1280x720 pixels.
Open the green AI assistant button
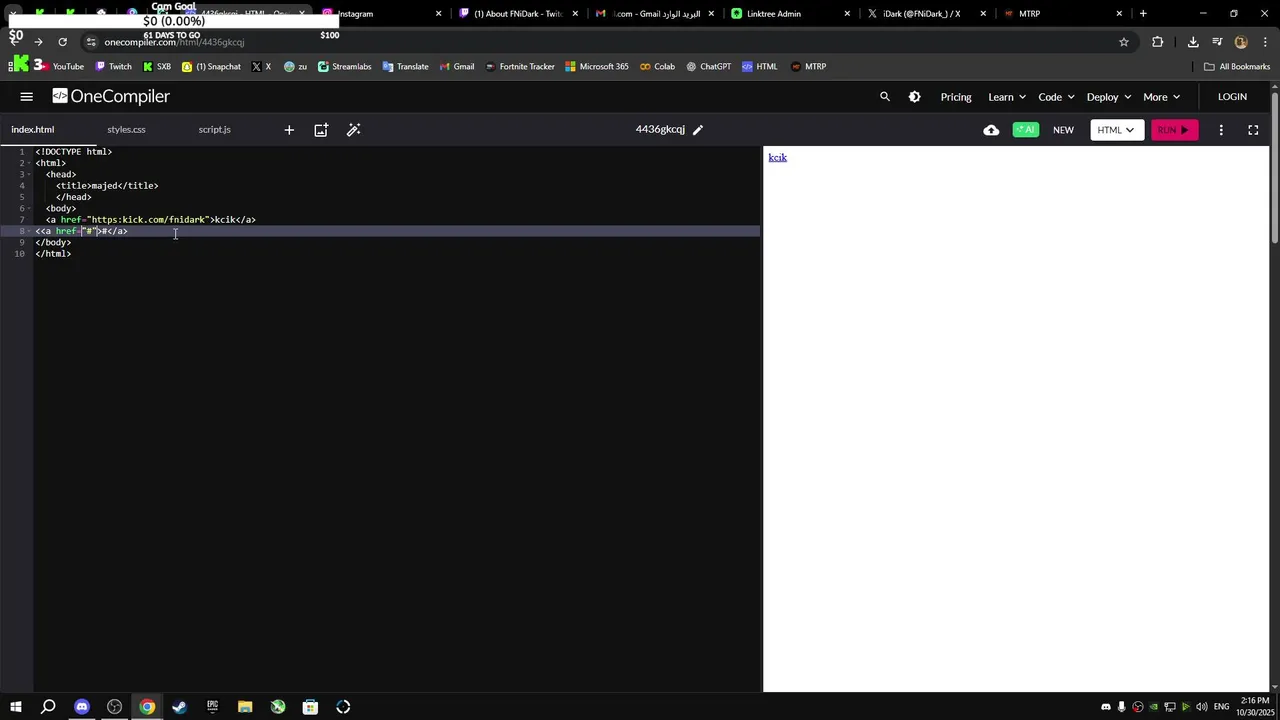tap(1026, 130)
